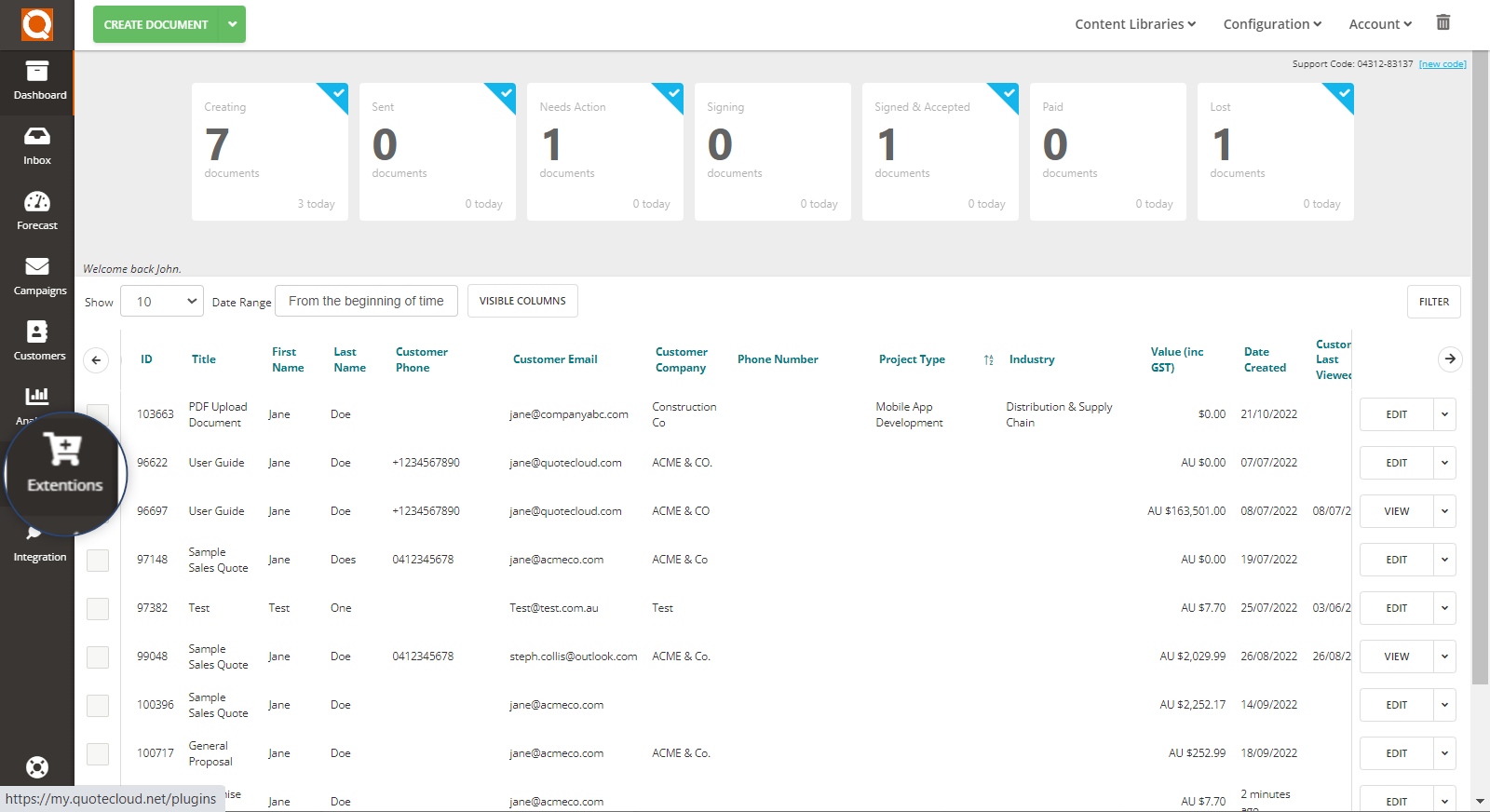This screenshot has width=1490, height=812.
Task: Click View for document 99048
Action: (1397, 656)
